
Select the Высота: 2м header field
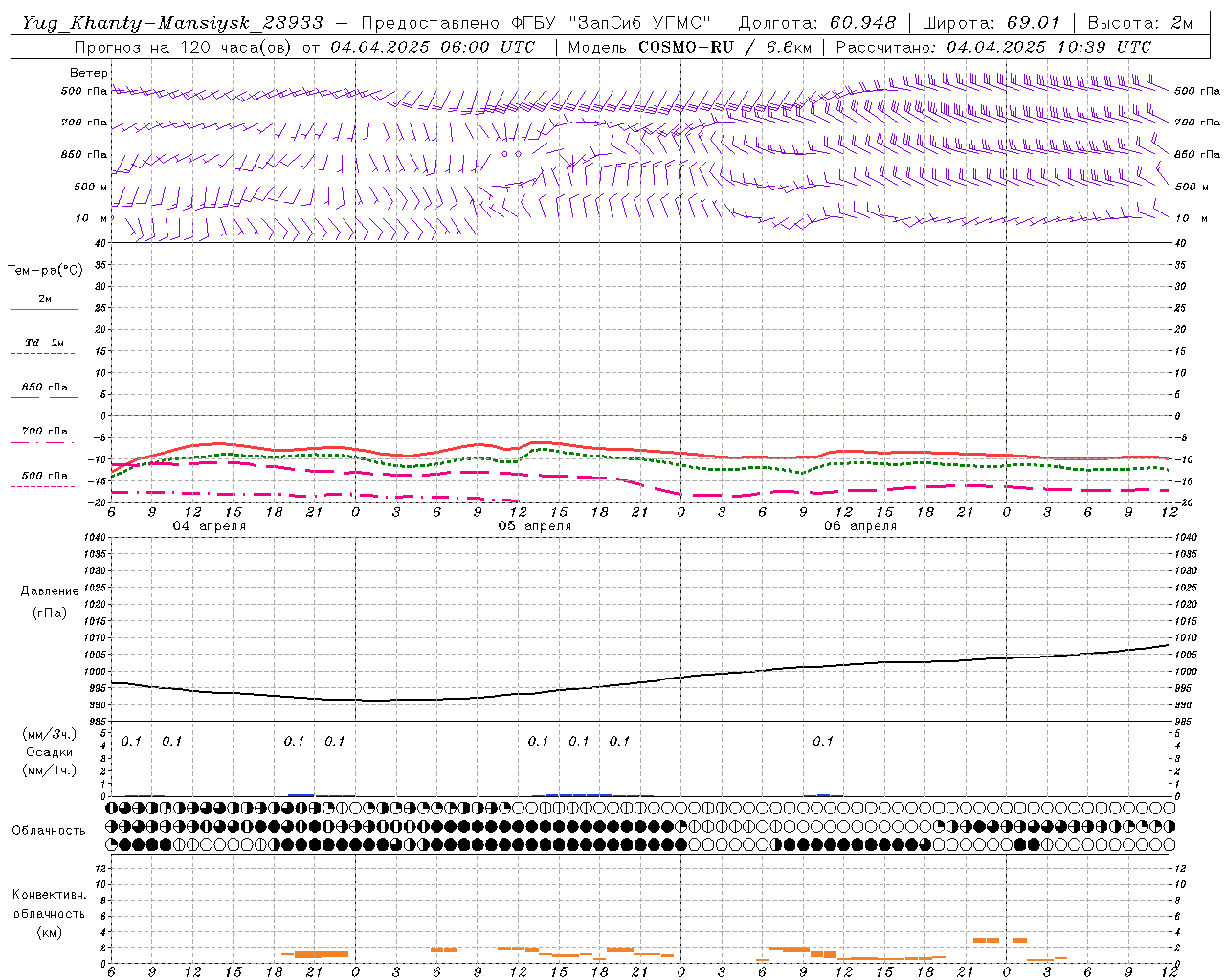[x=1140, y=23]
